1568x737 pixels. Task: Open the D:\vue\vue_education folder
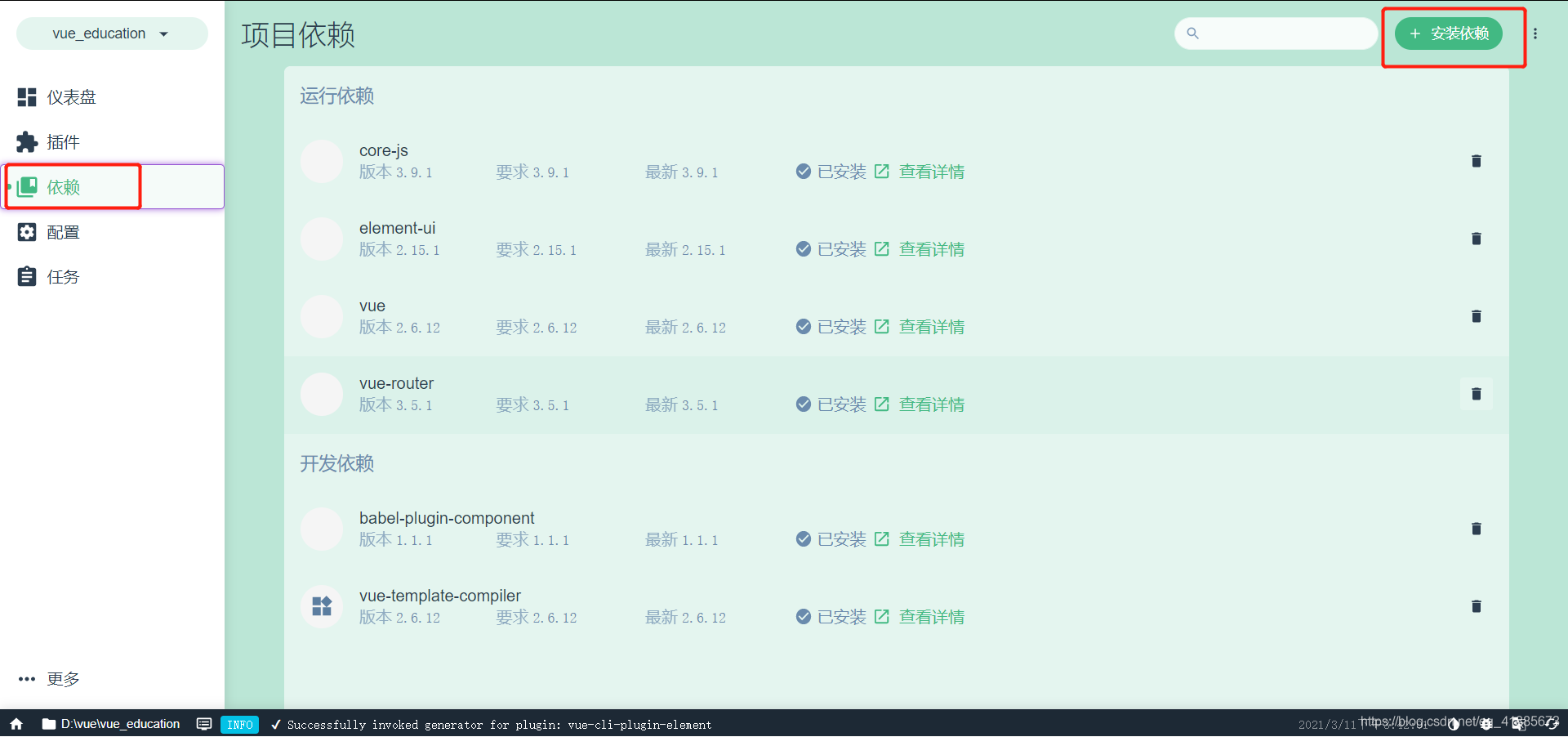coord(111,724)
